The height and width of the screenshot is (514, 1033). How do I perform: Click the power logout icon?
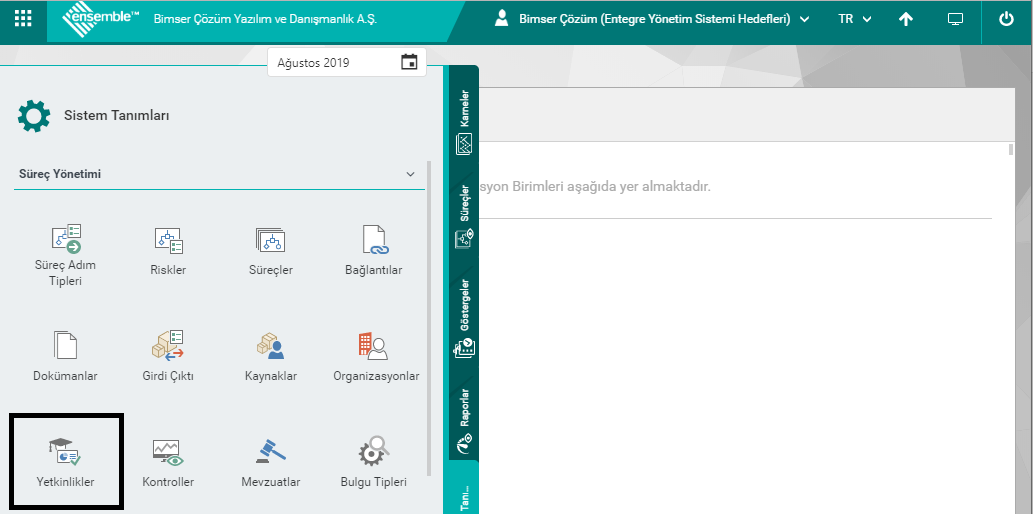[1006, 19]
